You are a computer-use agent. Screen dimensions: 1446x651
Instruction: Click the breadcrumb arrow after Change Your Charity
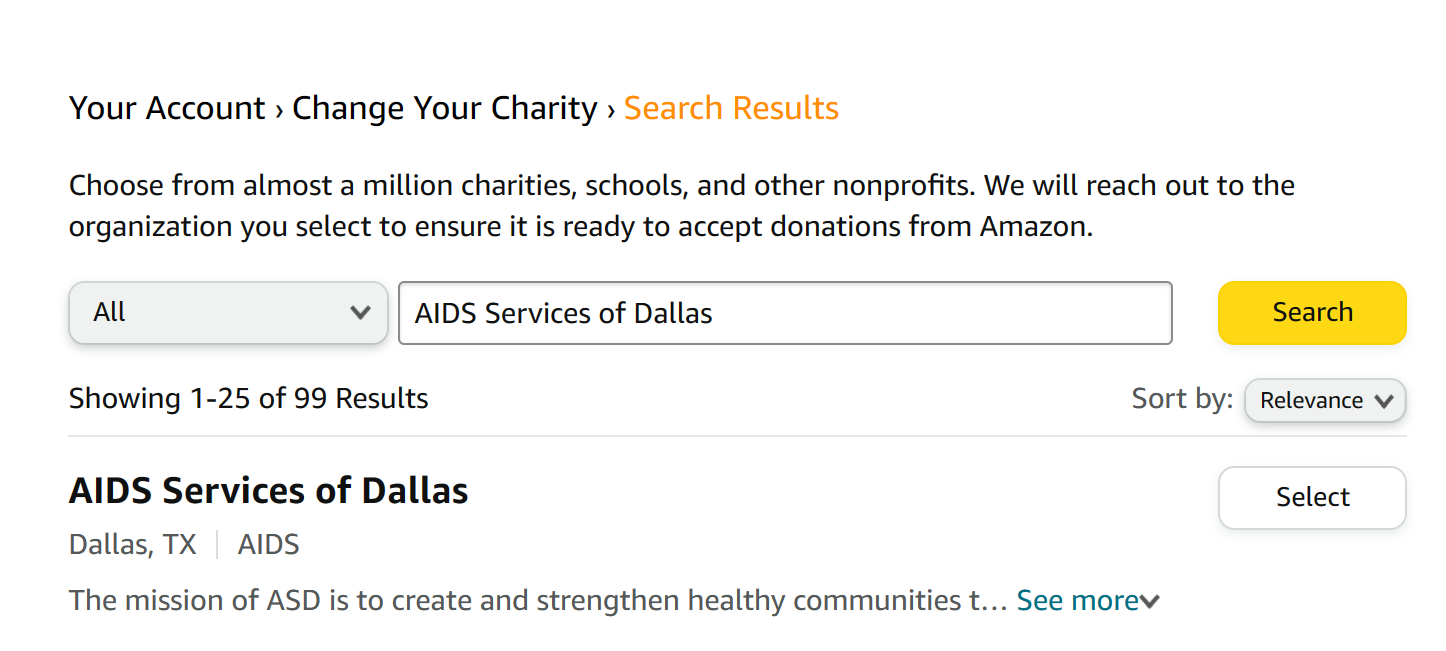pos(611,109)
